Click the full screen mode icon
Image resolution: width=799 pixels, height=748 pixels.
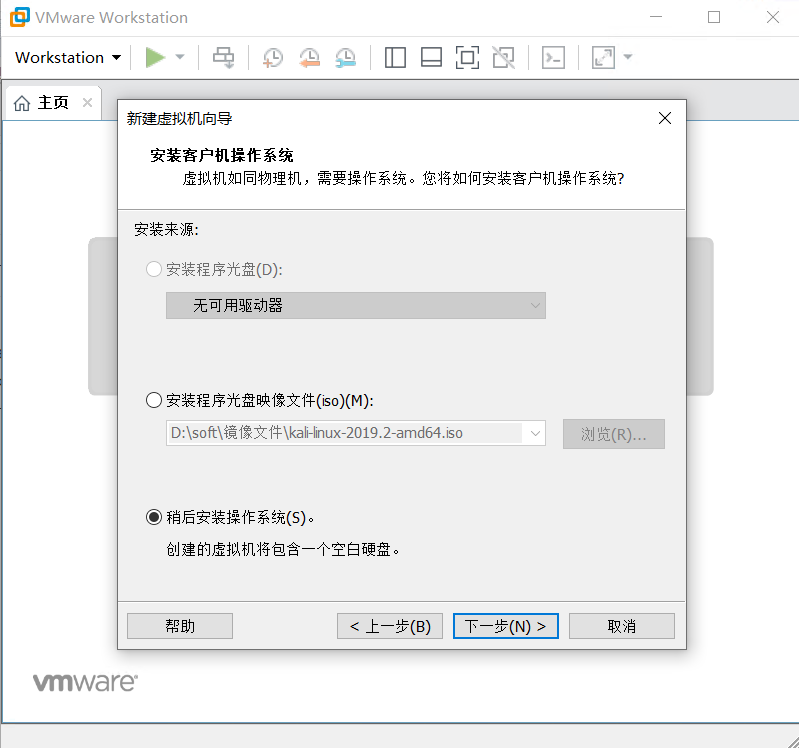click(x=467, y=58)
